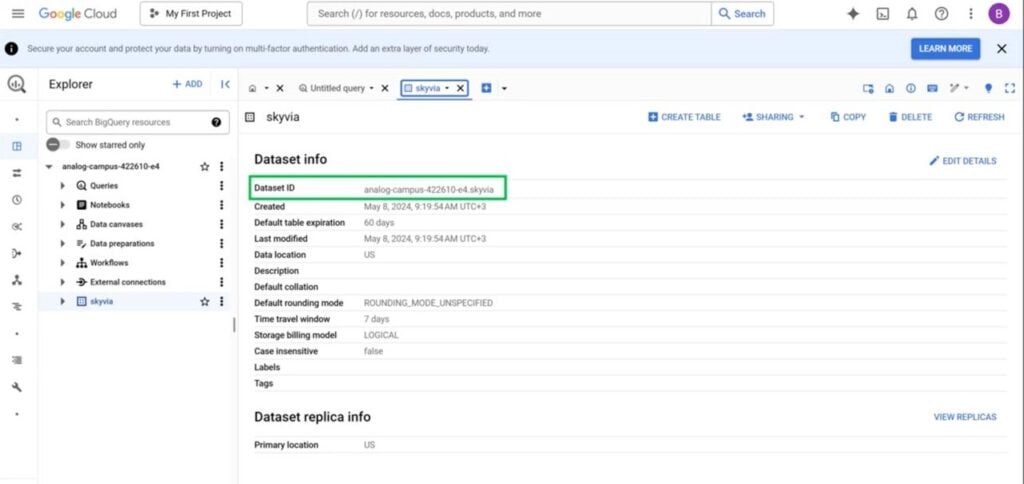Open a new query tab with plus icon
The height and width of the screenshot is (484, 1024).
[486, 88]
